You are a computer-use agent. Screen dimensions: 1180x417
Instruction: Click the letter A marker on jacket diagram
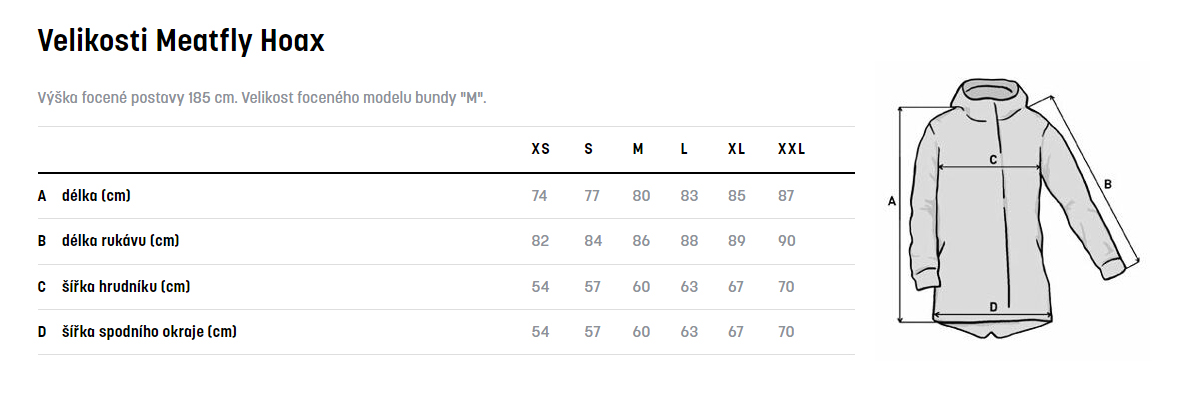tap(891, 202)
